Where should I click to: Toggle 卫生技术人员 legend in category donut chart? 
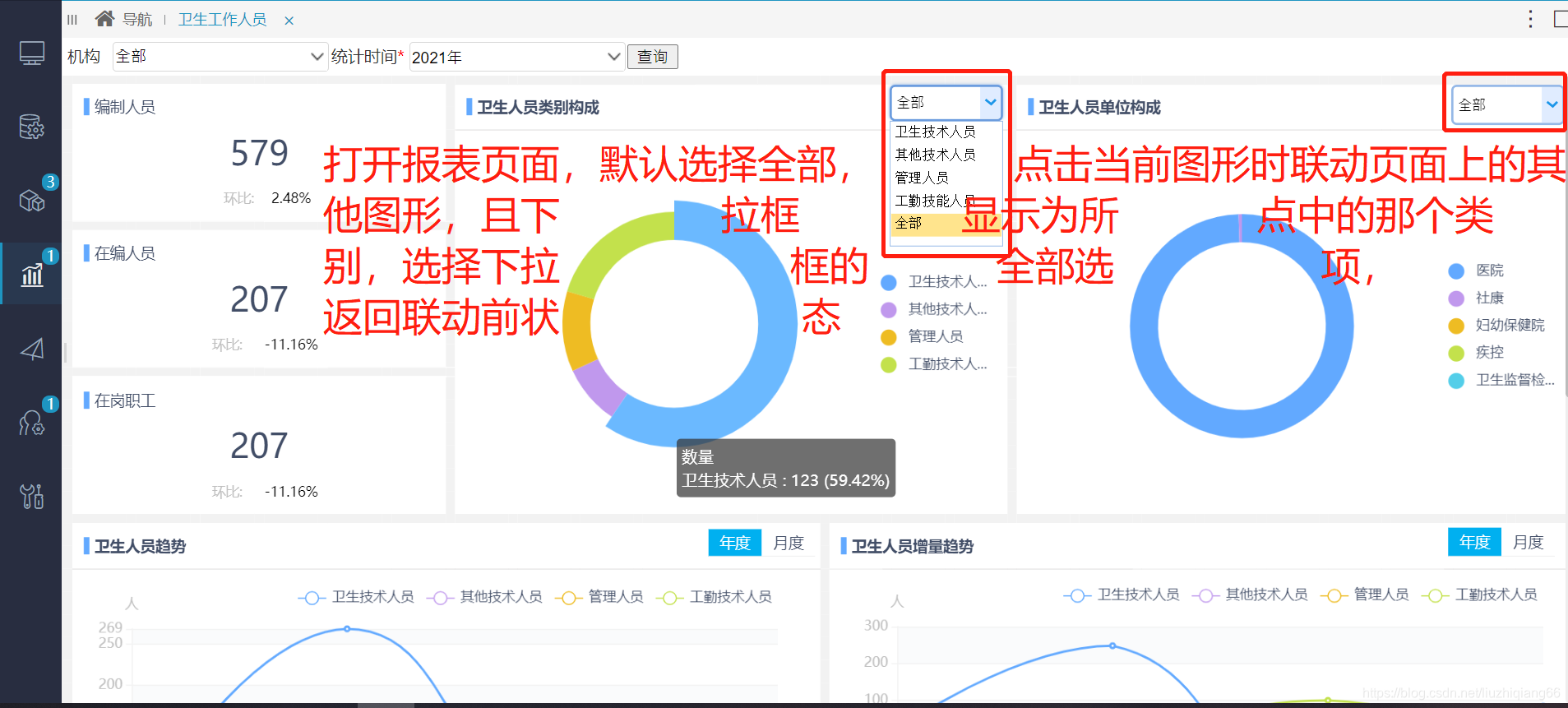coord(934,282)
